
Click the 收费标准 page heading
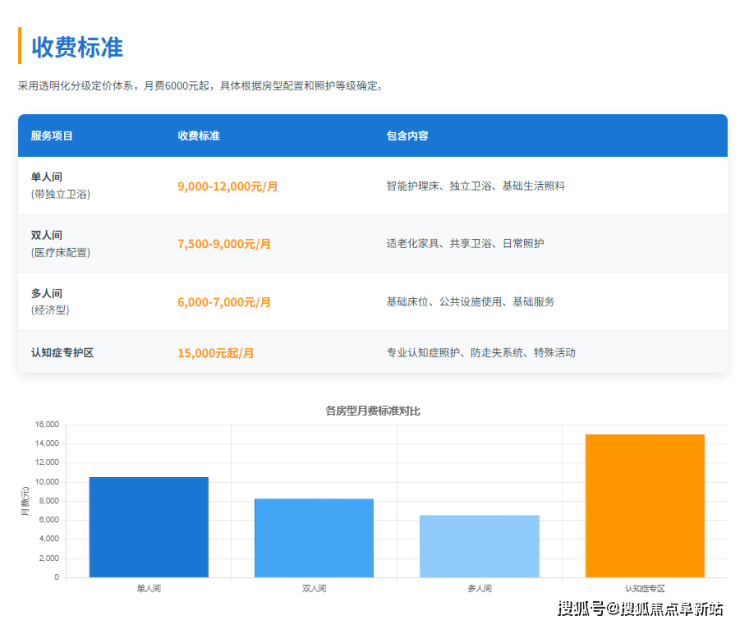[77, 47]
